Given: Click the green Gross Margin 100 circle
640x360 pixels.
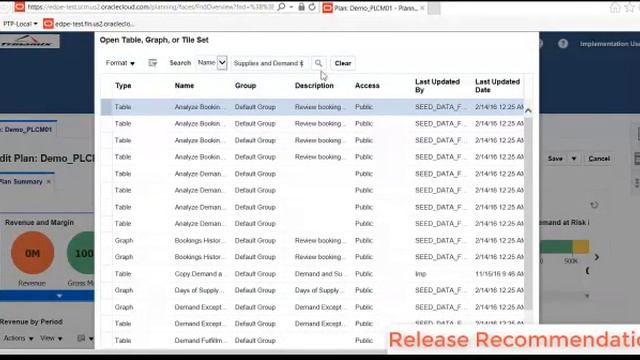Looking at the screenshot, I should [81, 253].
